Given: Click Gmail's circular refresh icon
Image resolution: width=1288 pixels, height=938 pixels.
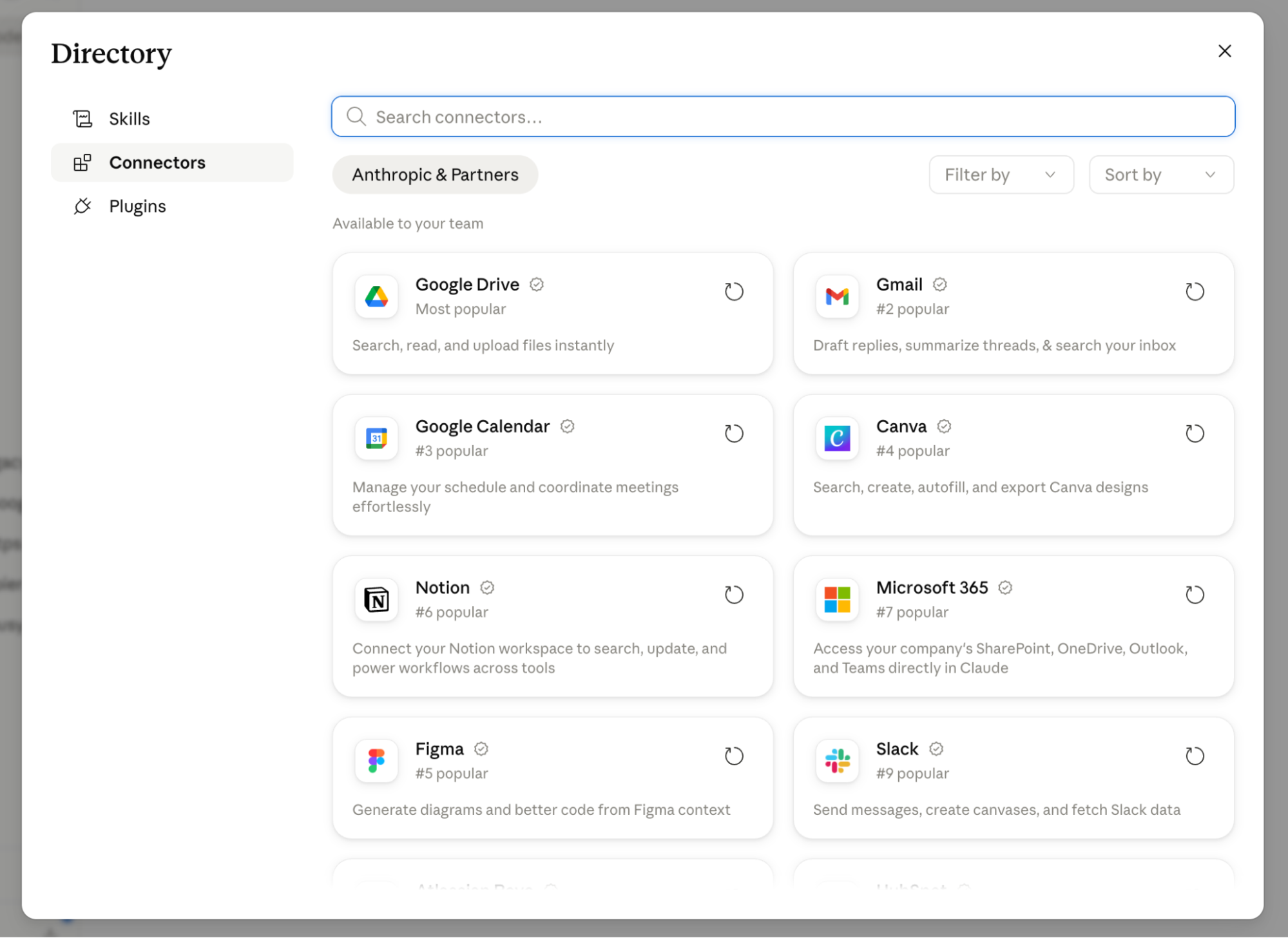Looking at the screenshot, I should click(x=1195, y=292).
